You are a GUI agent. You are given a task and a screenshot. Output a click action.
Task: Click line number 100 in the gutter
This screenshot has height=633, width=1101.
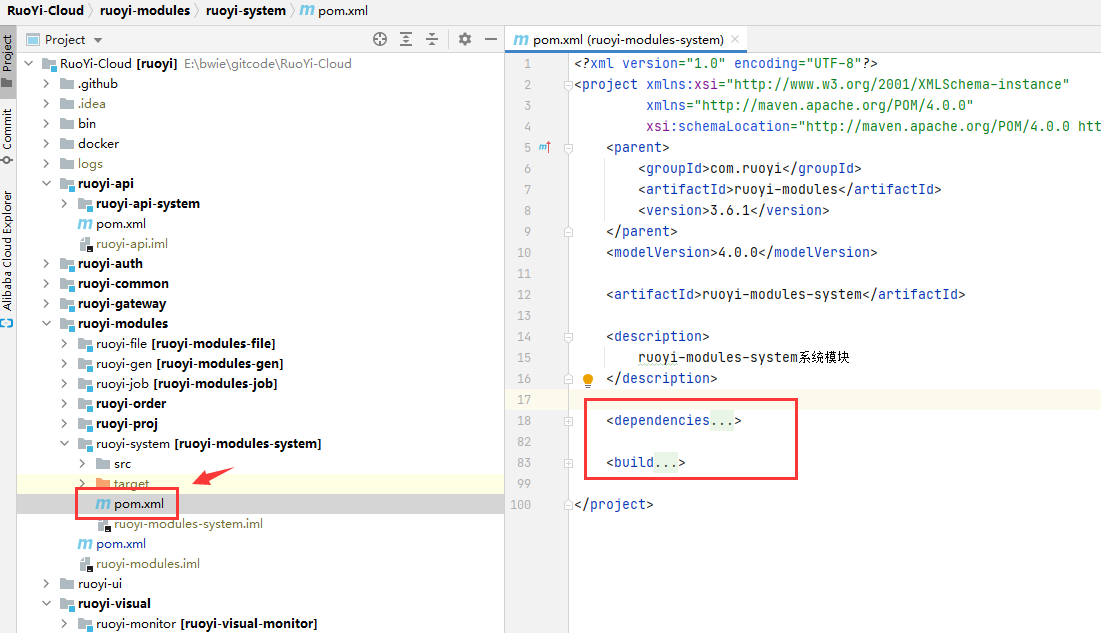coord(520,504)
